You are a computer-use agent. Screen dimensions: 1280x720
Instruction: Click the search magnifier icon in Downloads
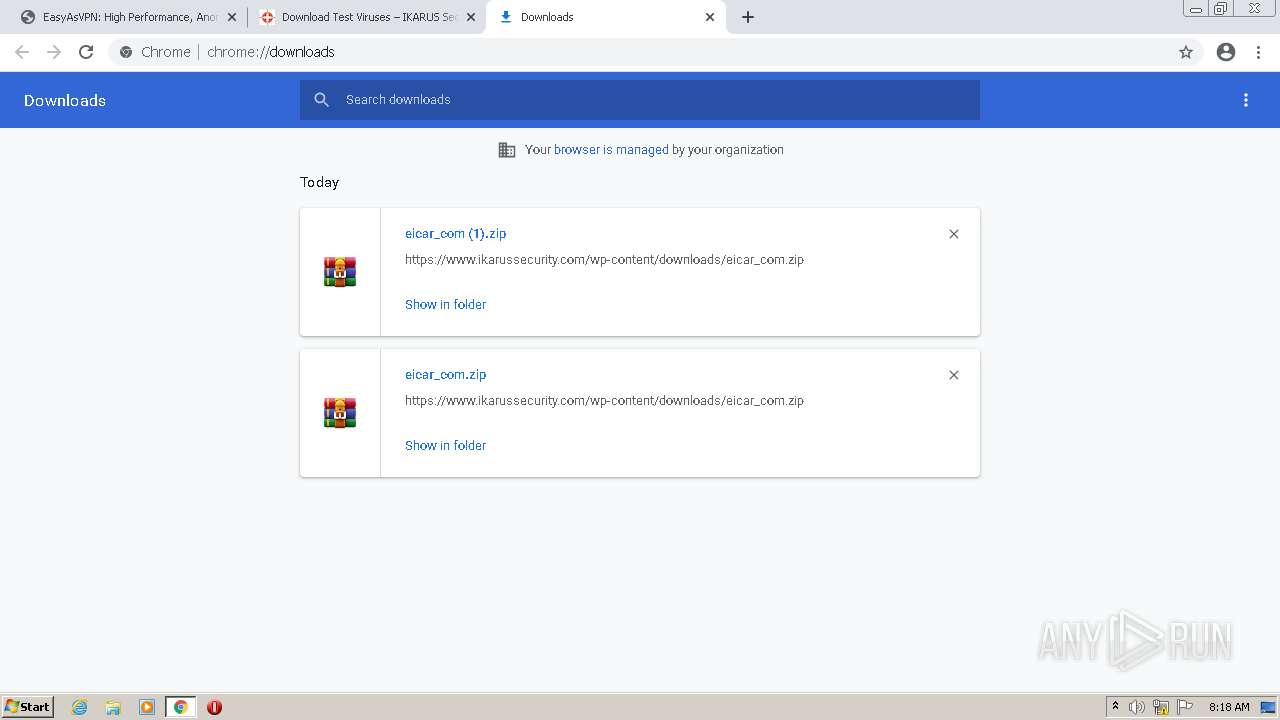point(321,100)
